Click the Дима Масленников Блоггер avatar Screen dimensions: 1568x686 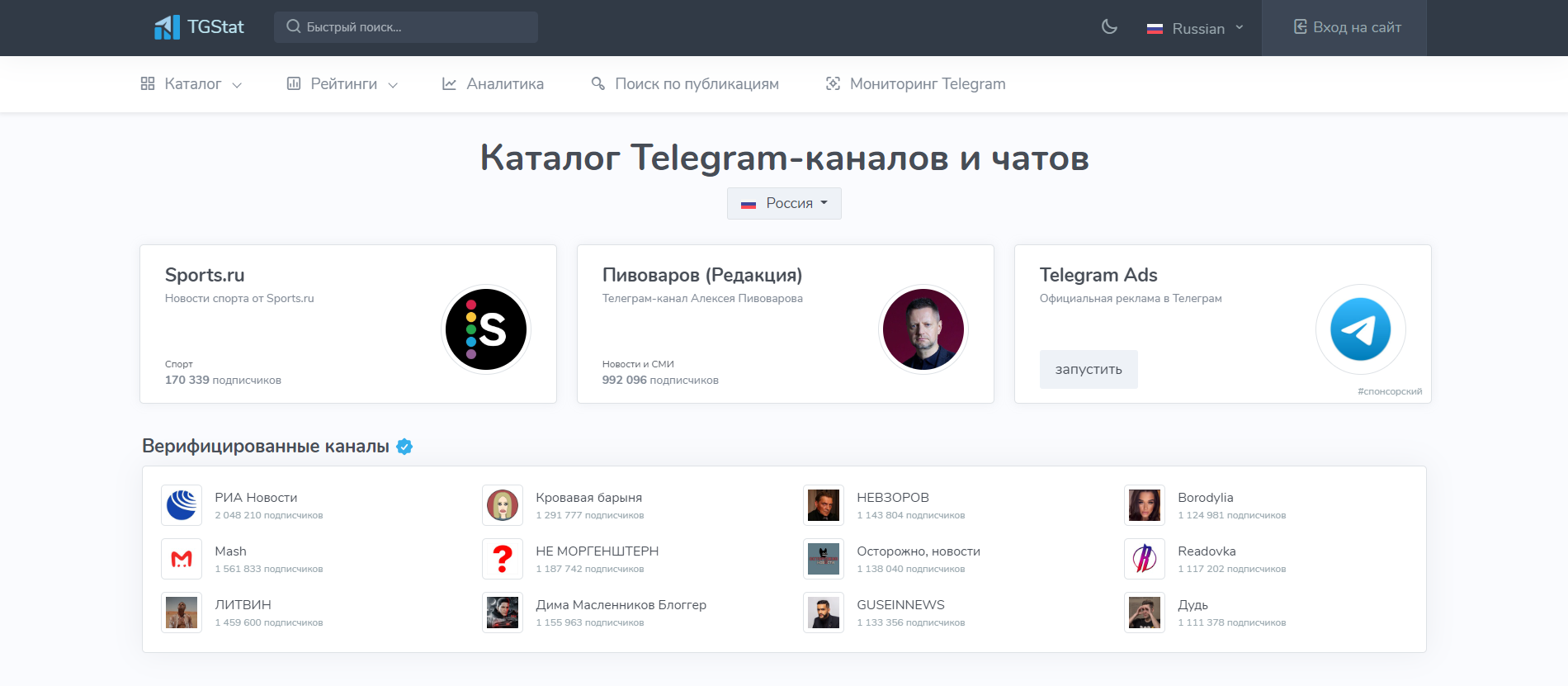coord(503,613)
